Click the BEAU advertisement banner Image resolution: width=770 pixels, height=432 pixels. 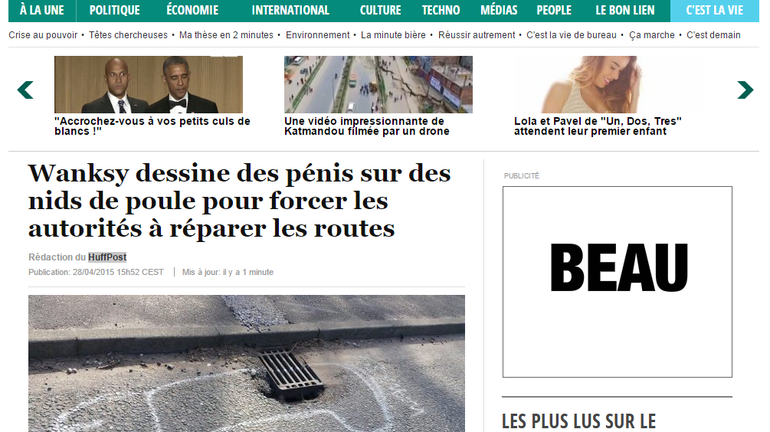(x=617, y=282)
